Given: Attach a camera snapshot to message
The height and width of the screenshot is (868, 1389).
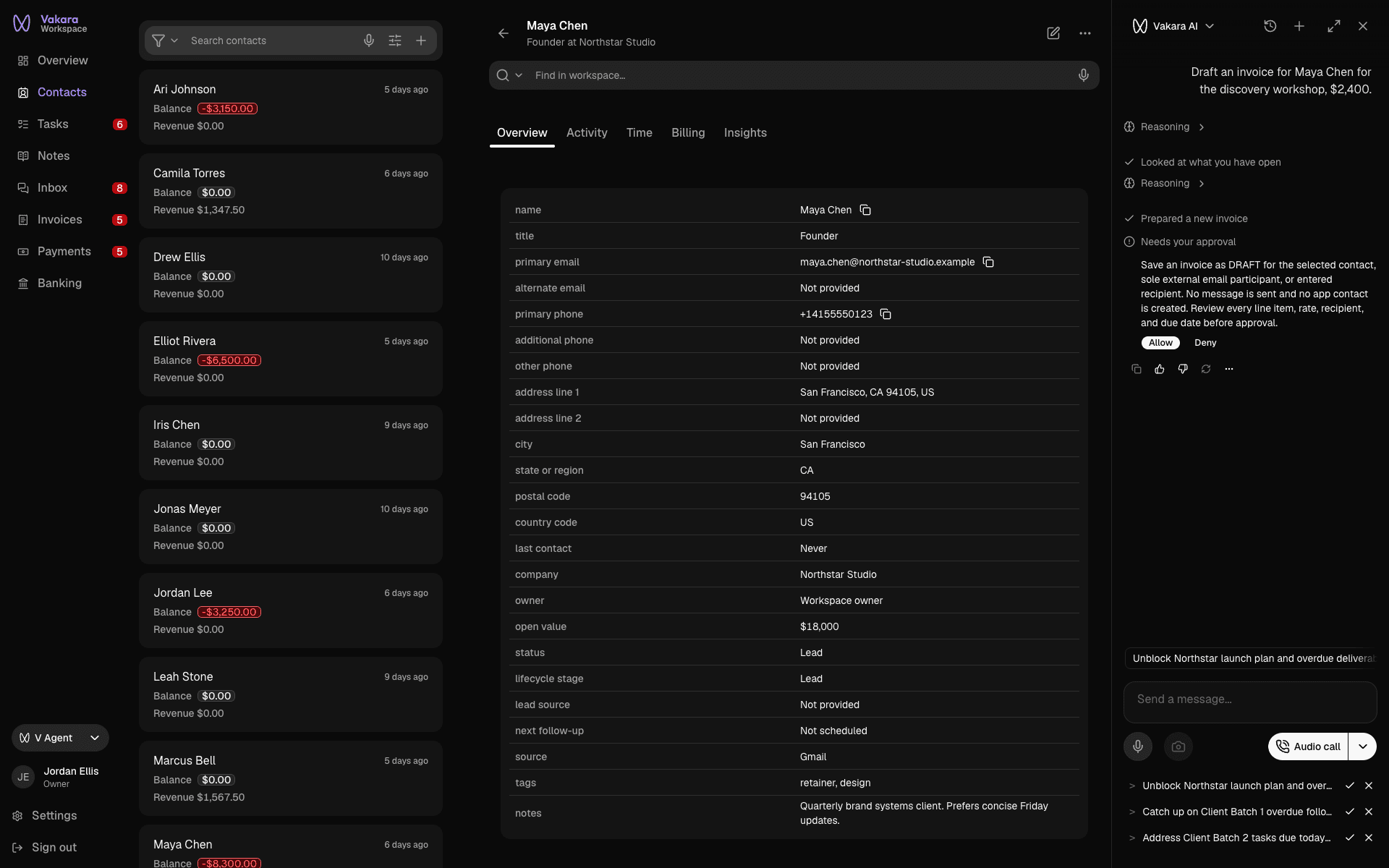Looking at the screenshot, I should pyautogui.click(x=1178, y=746).
